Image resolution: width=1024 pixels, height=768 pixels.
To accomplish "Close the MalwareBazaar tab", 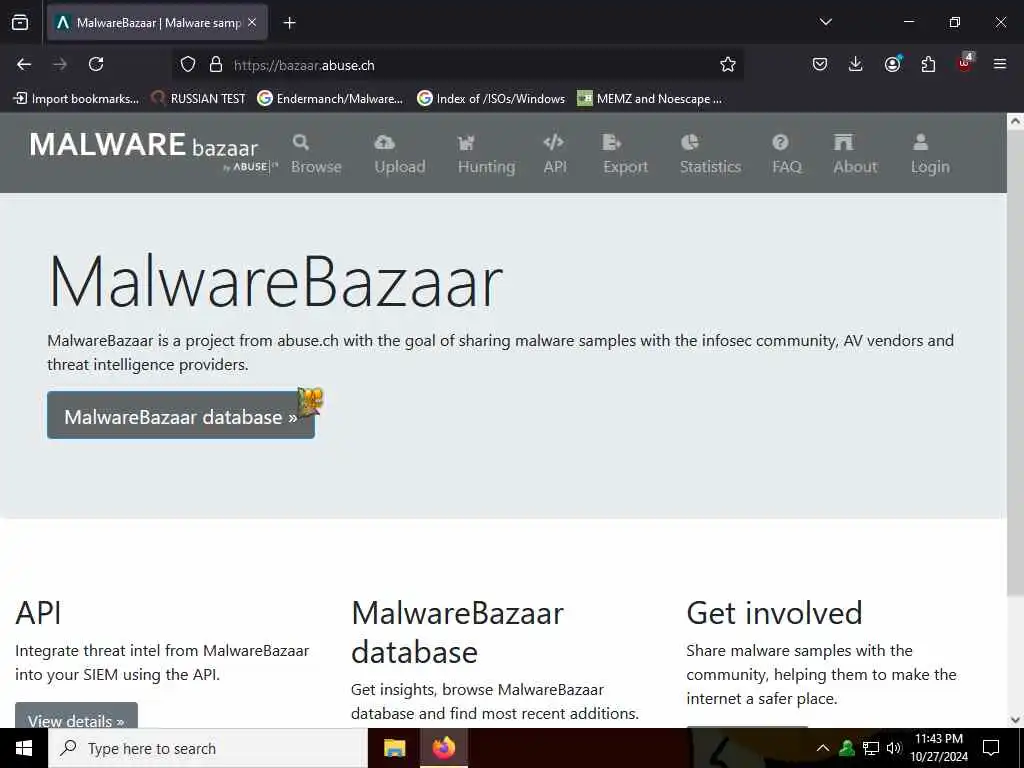I will click(x=252, y=22).
